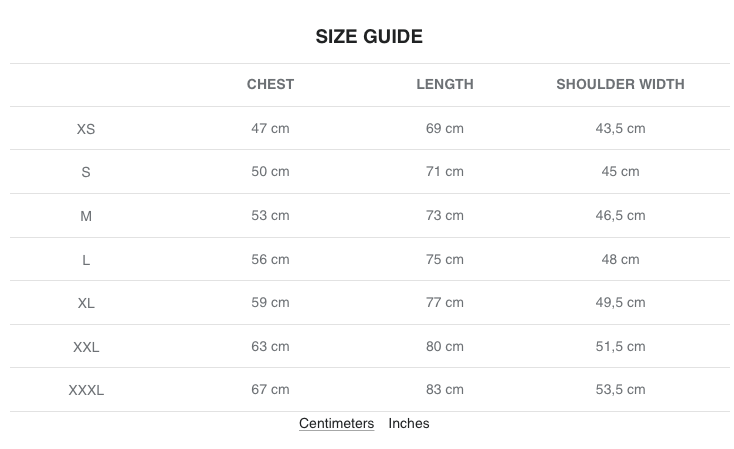Select the XXL size row label
The image size is (734, 449).
point(86,347)
